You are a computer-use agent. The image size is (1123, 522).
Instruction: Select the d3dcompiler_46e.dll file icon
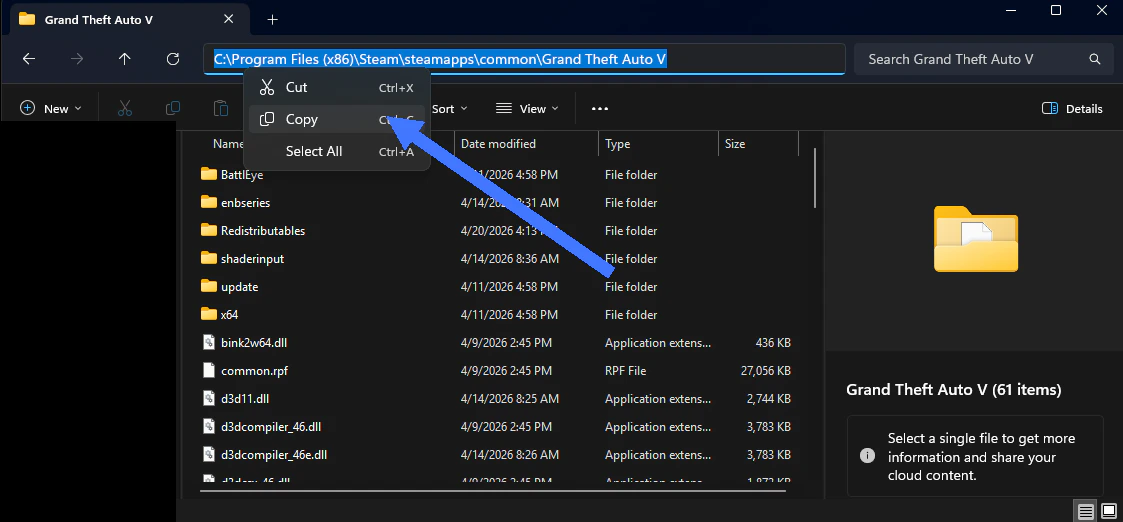click(x=208, y=454)
